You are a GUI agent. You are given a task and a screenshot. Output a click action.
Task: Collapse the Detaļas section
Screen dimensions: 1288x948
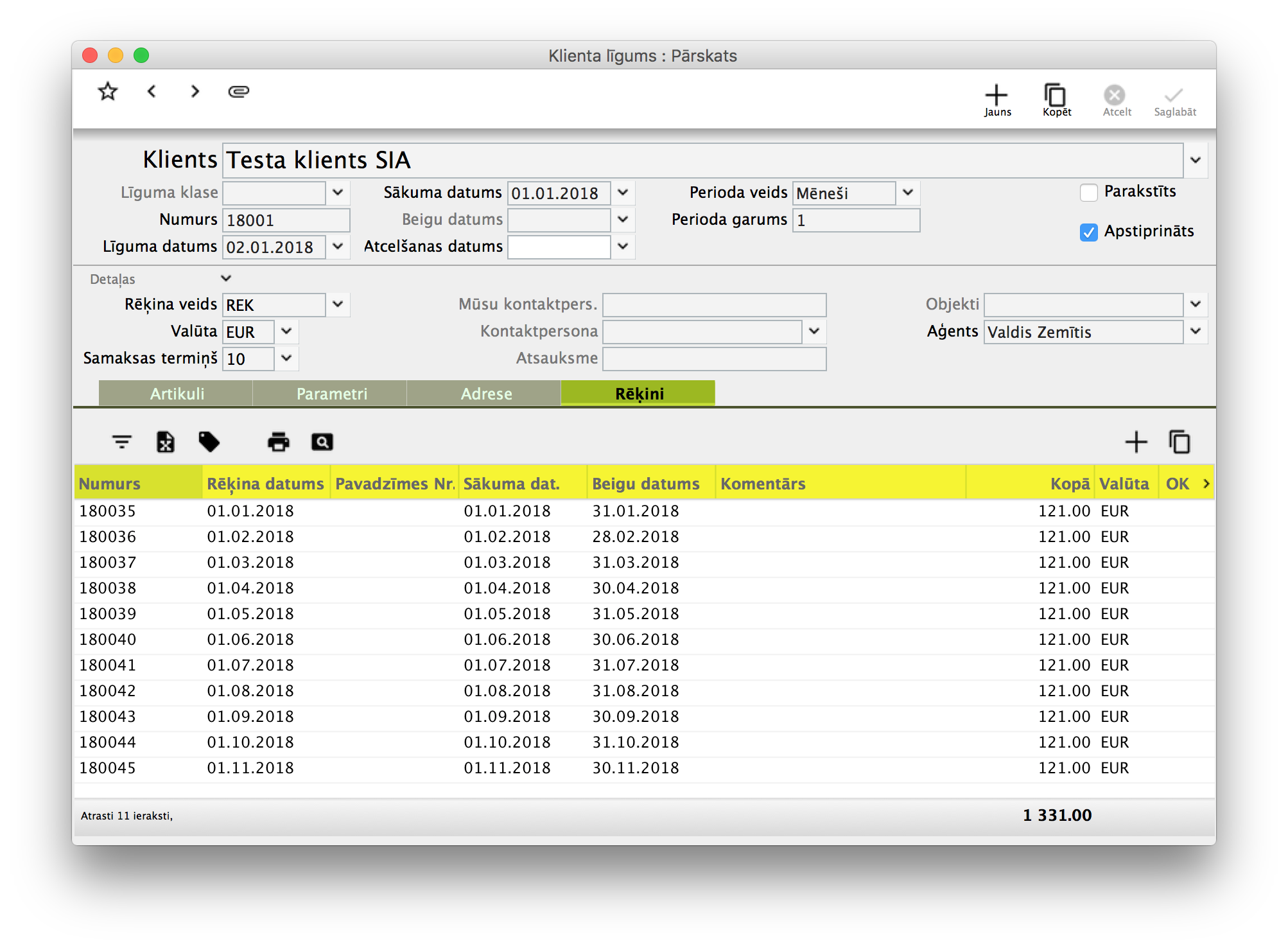click(225, 279)
